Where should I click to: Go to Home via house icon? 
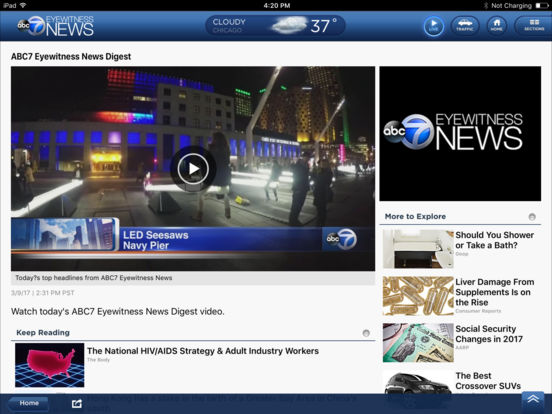click(x=496, y=26)
